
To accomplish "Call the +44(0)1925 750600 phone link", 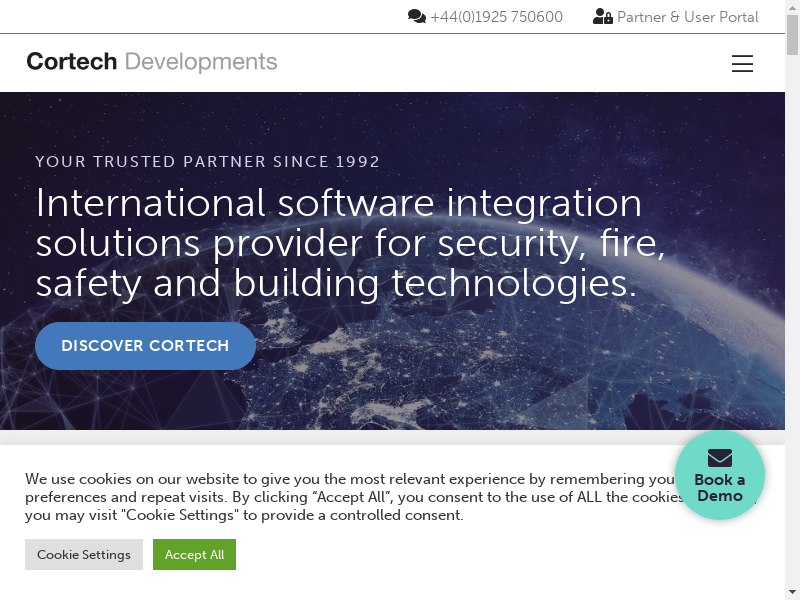I will (496, 17).
